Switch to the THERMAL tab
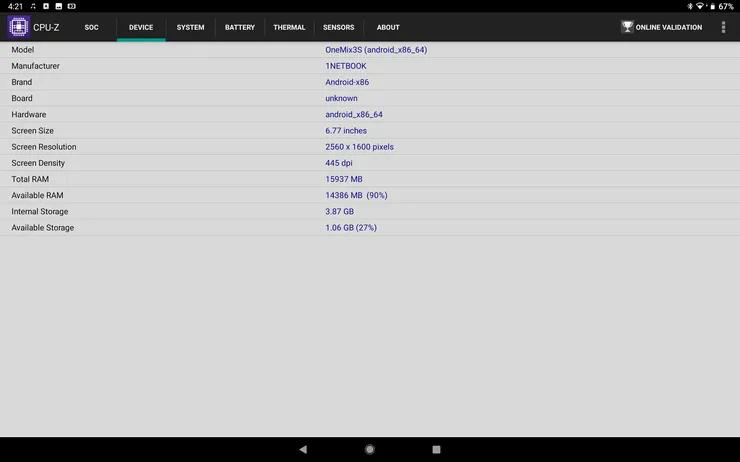Image resolution: width=740 pixels, height=462 pixels. 289,27
